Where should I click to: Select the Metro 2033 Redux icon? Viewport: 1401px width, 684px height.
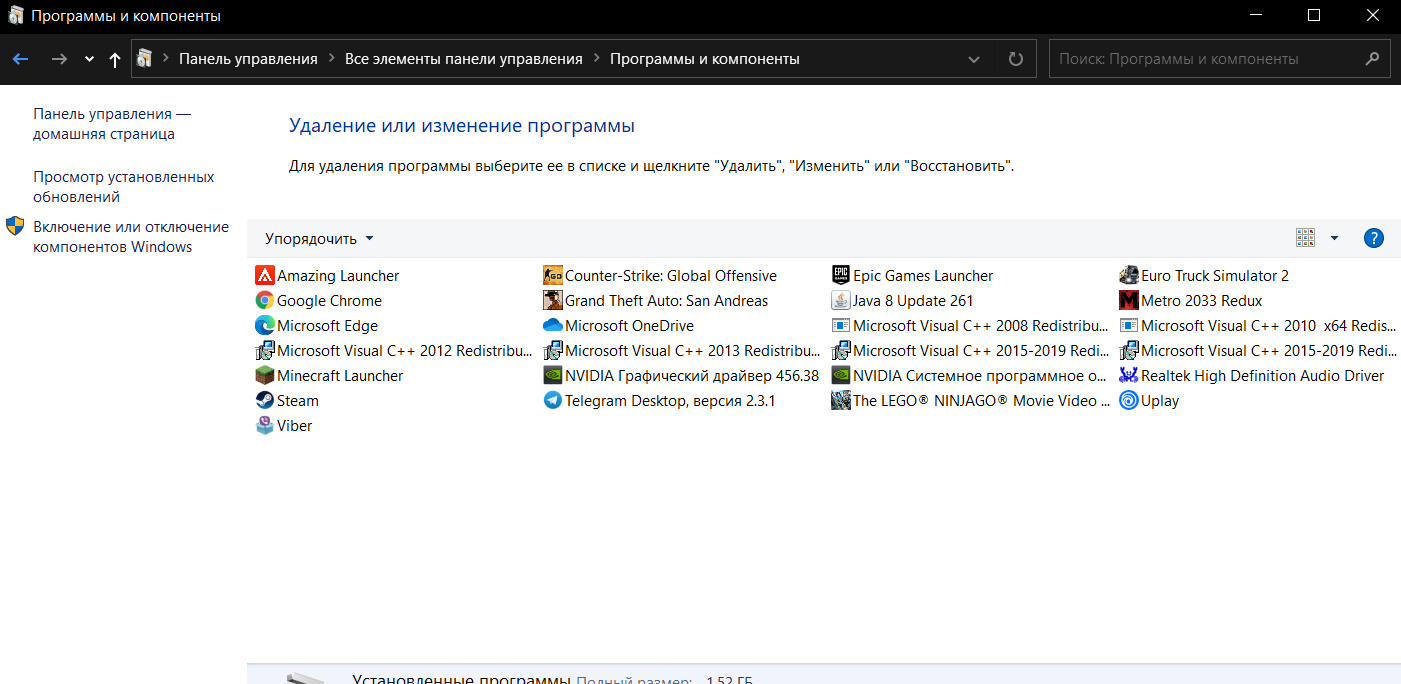(1129, 301)
